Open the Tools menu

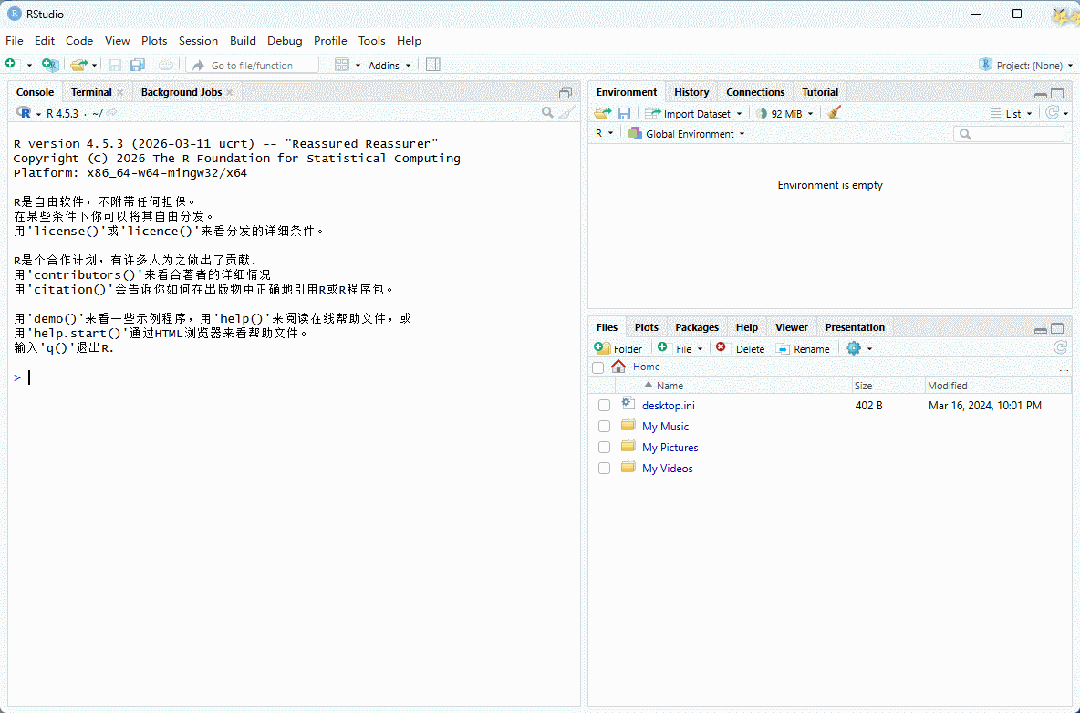click(x=371, y=41)
